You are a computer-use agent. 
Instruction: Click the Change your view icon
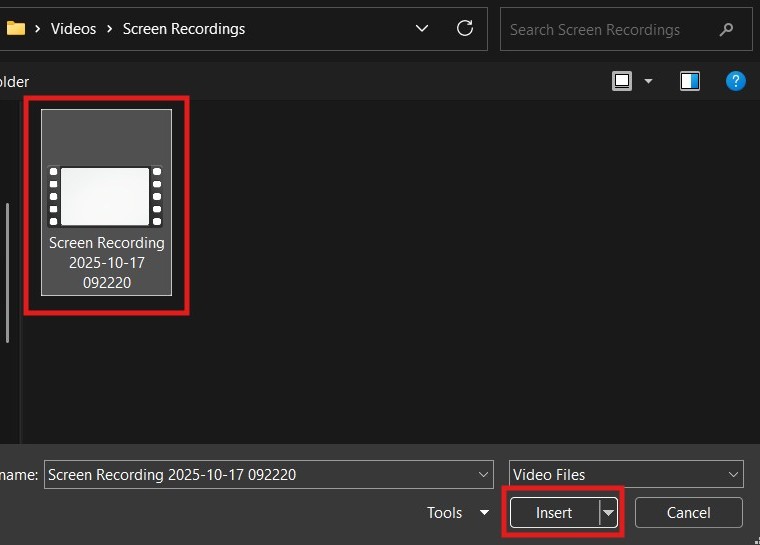[x=623, y=81]
